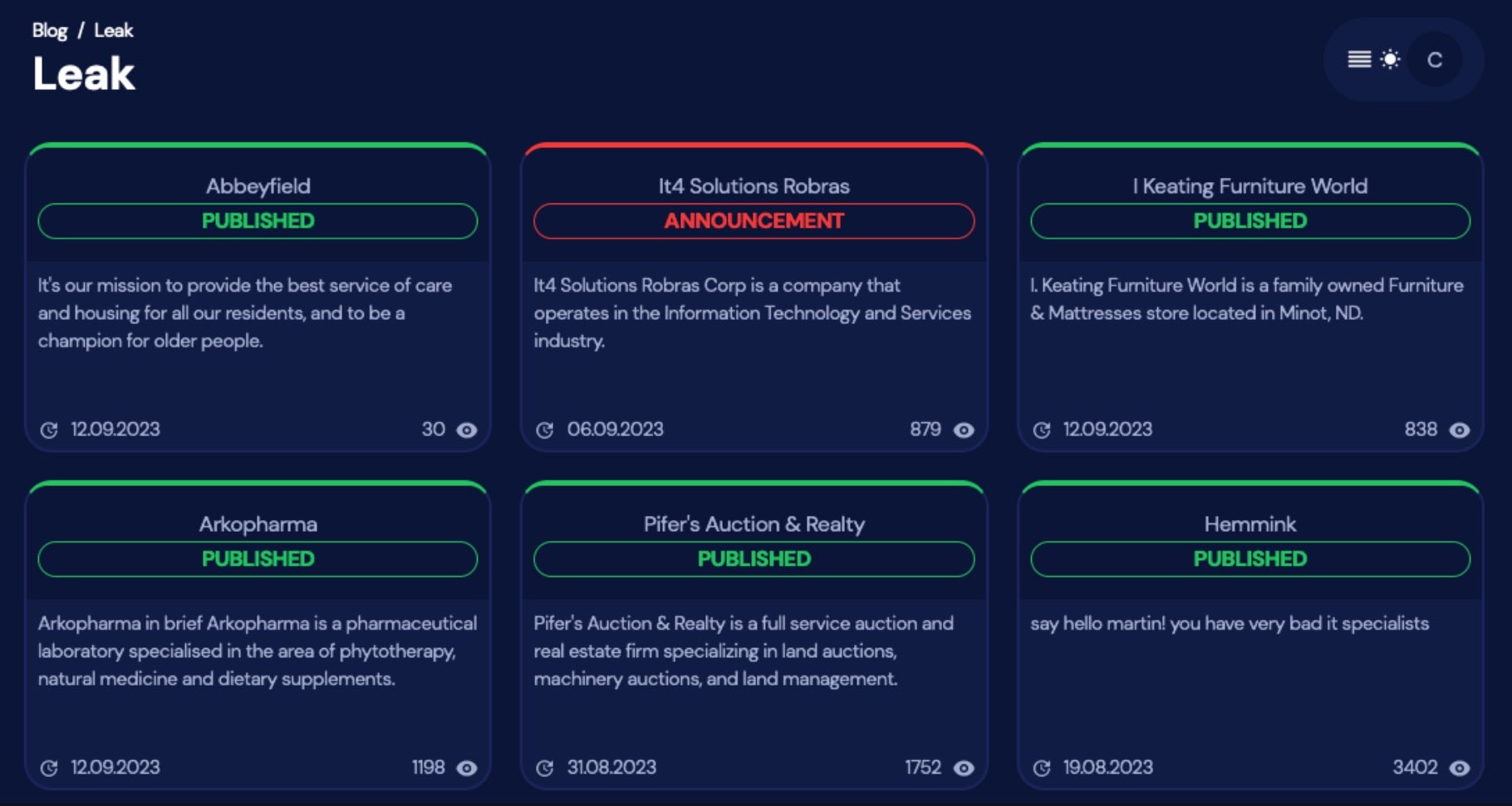Click the list view menu icon
1512x806 pixels.
tap(1359, 59)
